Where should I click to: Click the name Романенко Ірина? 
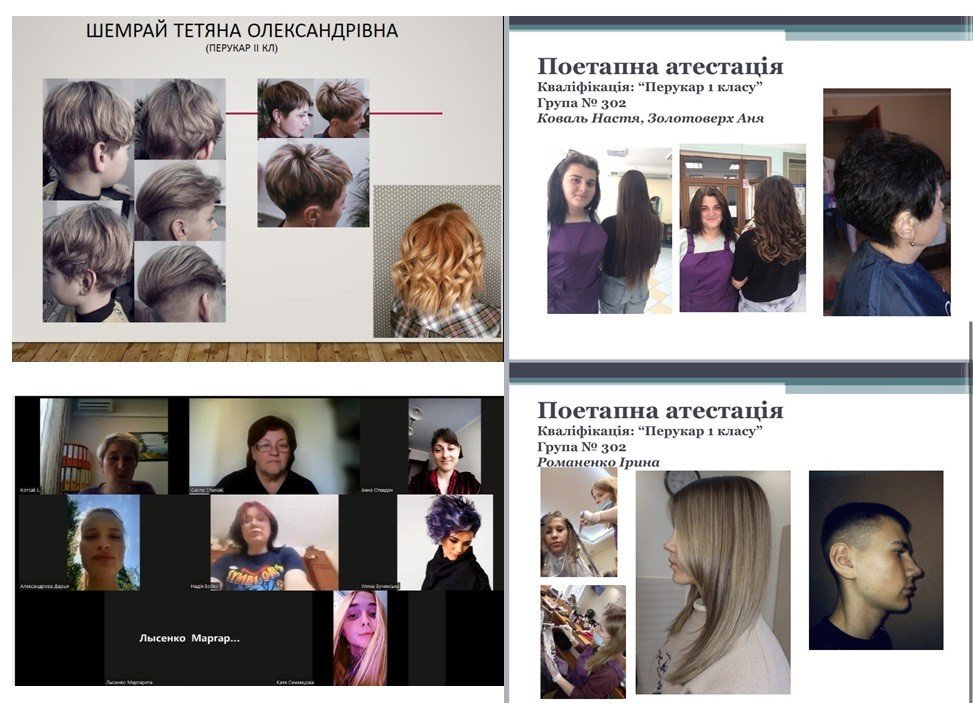598,462
